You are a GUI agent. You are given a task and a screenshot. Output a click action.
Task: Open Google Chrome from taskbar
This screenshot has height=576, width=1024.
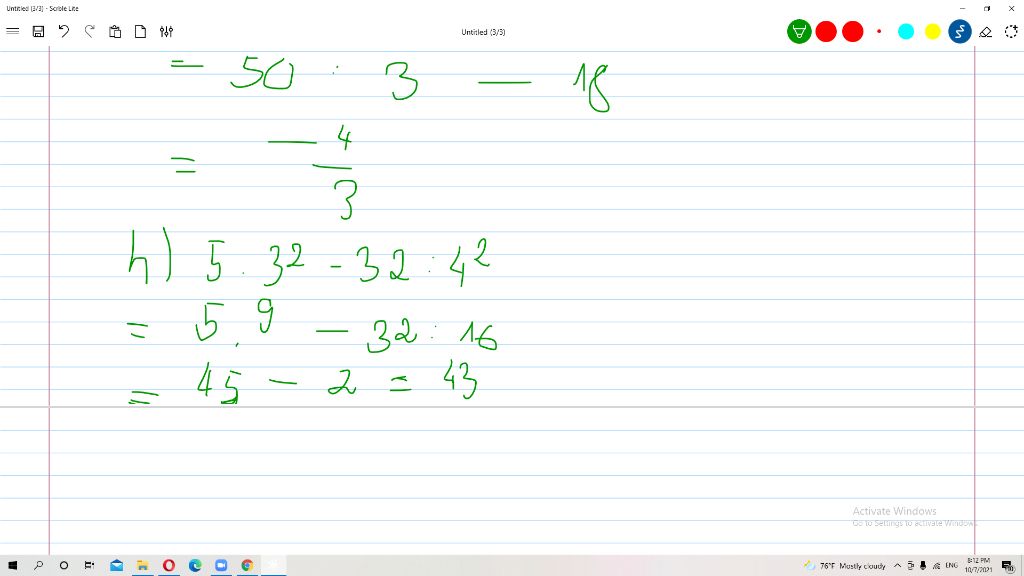tap(247, 566)
